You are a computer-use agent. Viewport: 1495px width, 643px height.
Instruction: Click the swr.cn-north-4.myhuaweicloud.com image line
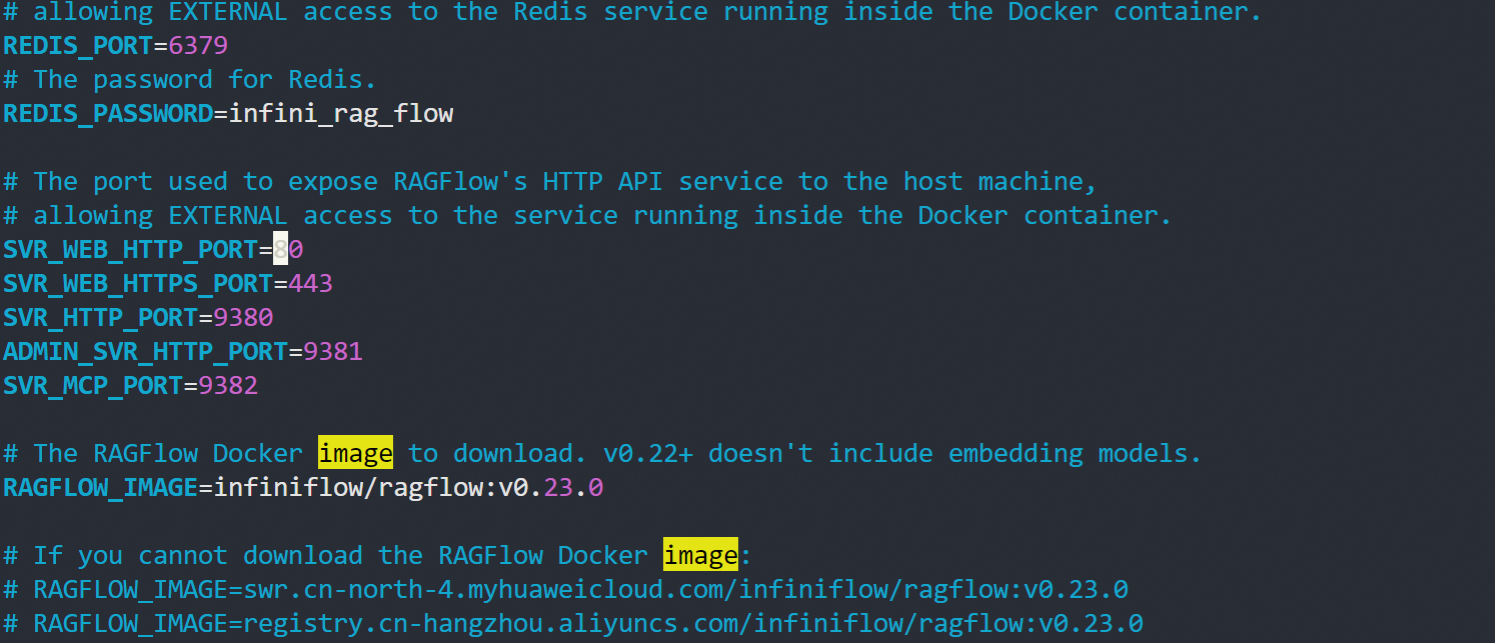pyautogui.click(x=566, y=590)
